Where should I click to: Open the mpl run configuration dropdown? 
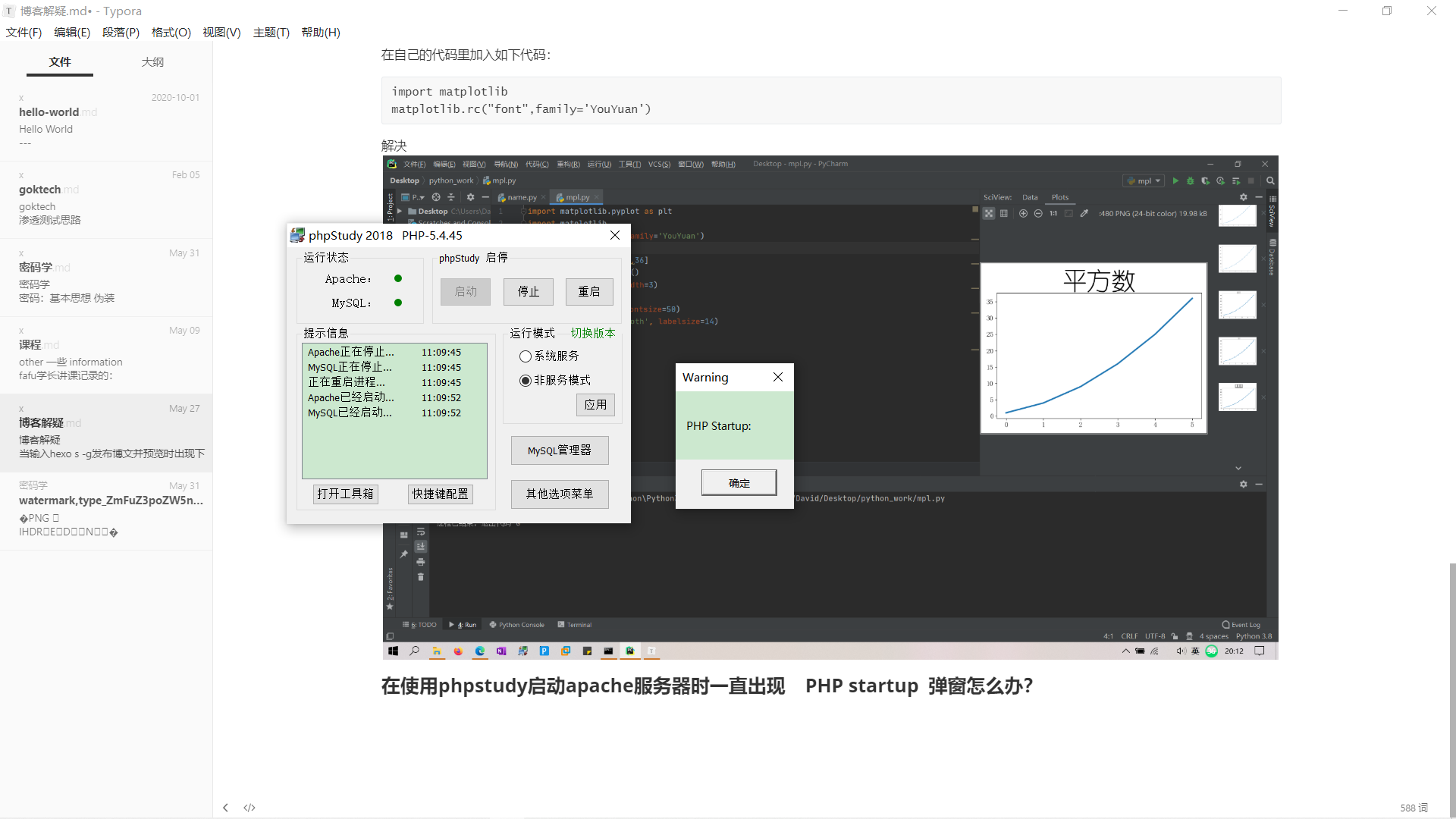click(1156, 180)
